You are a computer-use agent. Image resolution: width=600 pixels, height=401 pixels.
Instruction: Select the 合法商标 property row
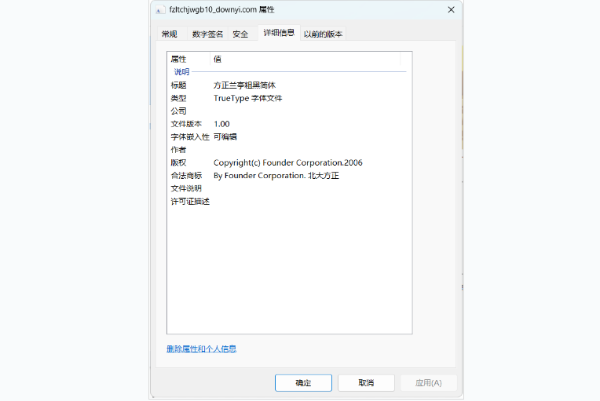(x=289, y=176)
